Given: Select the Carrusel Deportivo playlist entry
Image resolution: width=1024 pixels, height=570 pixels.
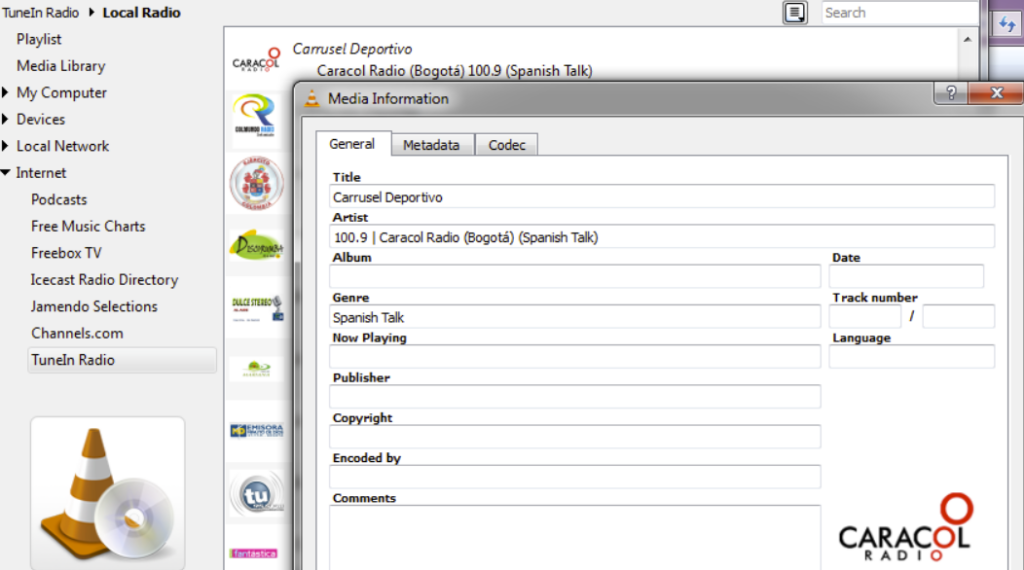Looking at the screenshot, I should click(x=352, y=49).
